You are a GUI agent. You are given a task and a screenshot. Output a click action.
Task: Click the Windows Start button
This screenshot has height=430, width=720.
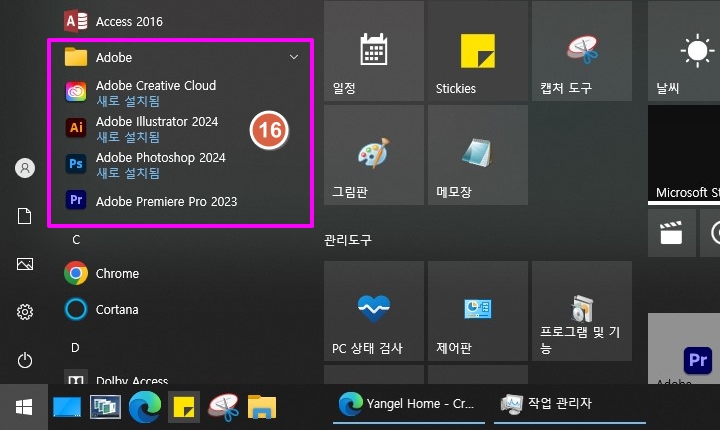(x=24, y=407)
